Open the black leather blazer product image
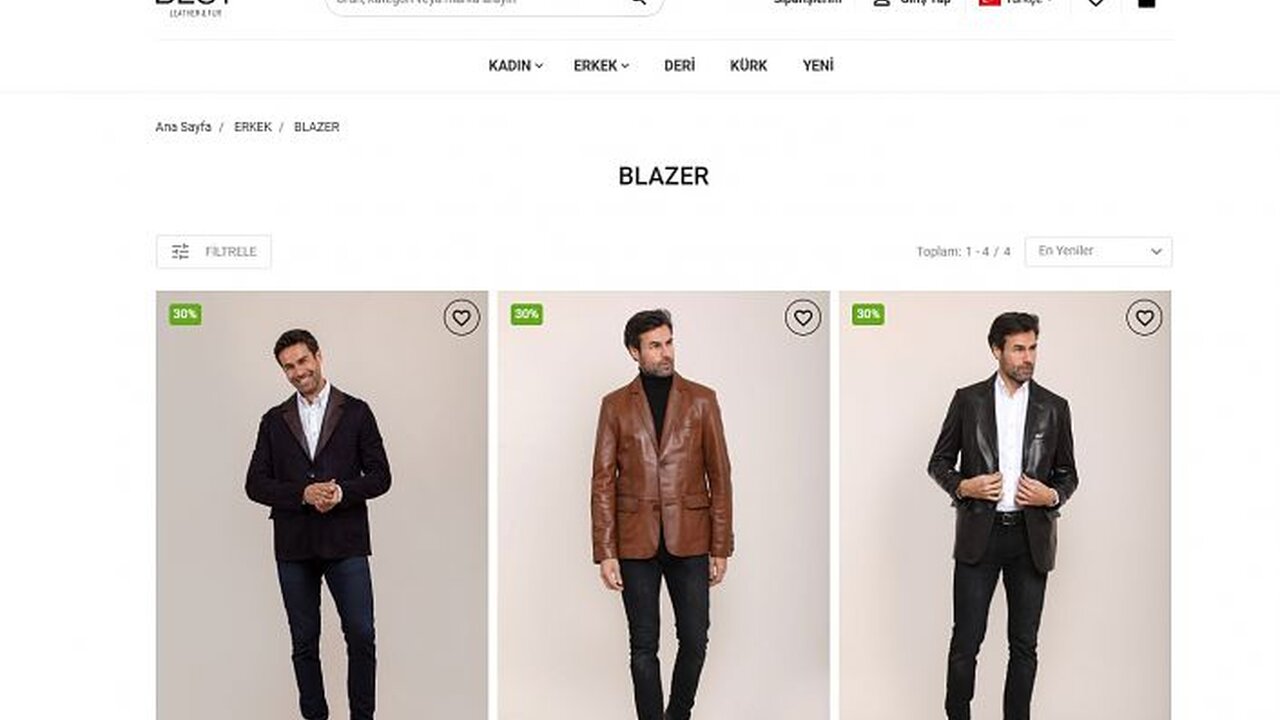 pos(1005,505)
